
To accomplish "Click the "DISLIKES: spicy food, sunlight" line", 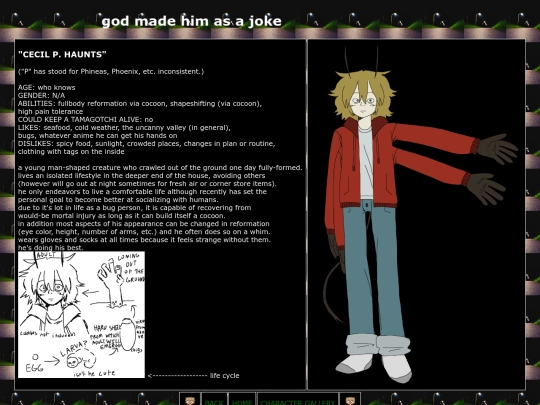I will (146, 144).
